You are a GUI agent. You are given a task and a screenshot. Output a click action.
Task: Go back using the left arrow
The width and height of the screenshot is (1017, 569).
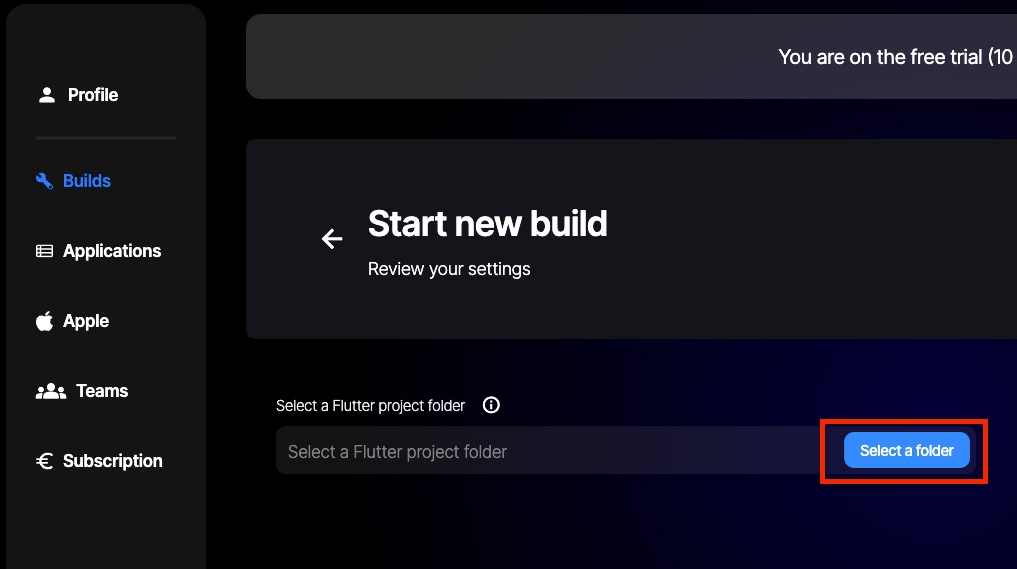click(331, 239)
